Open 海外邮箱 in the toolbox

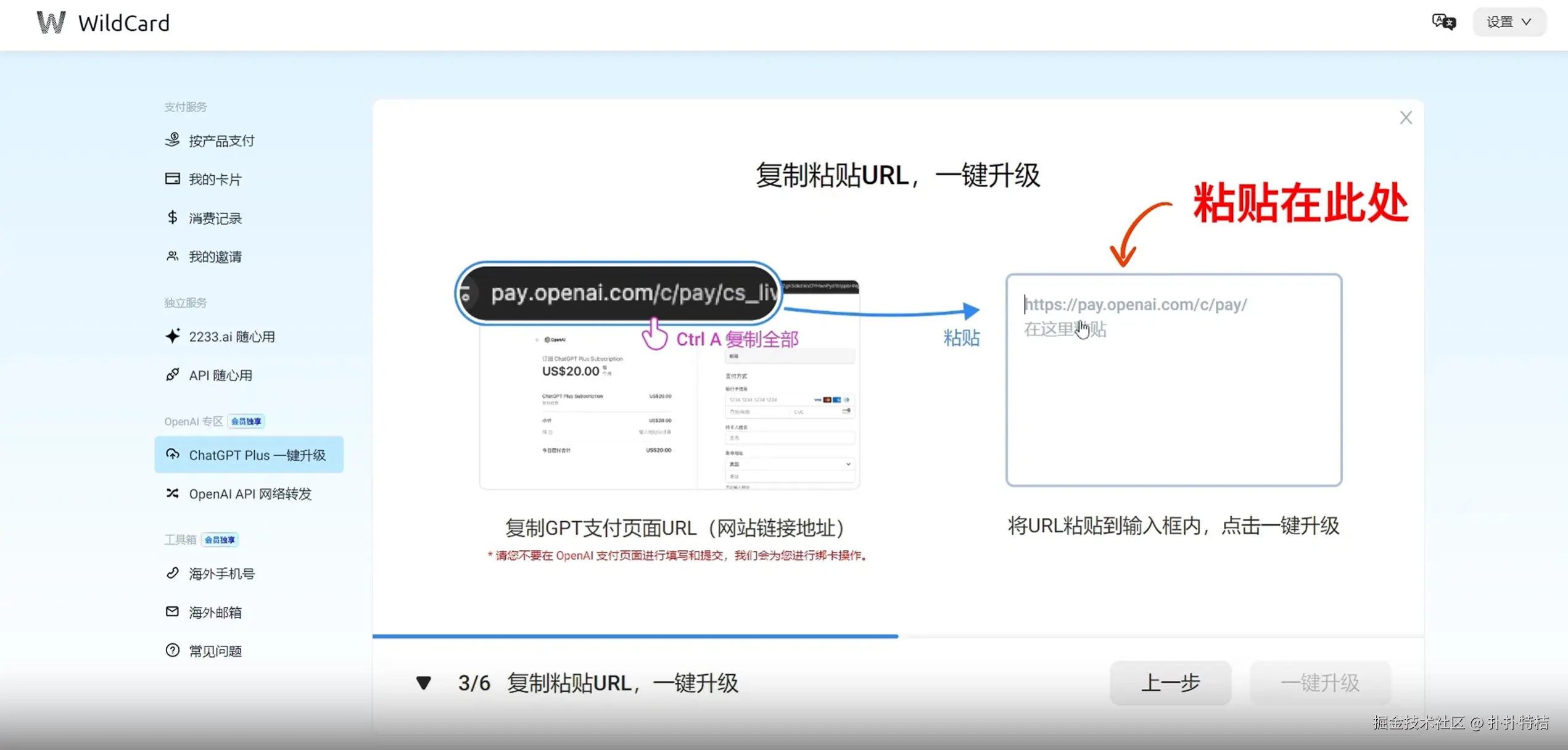pyautogui.click(x=215, y=612)
